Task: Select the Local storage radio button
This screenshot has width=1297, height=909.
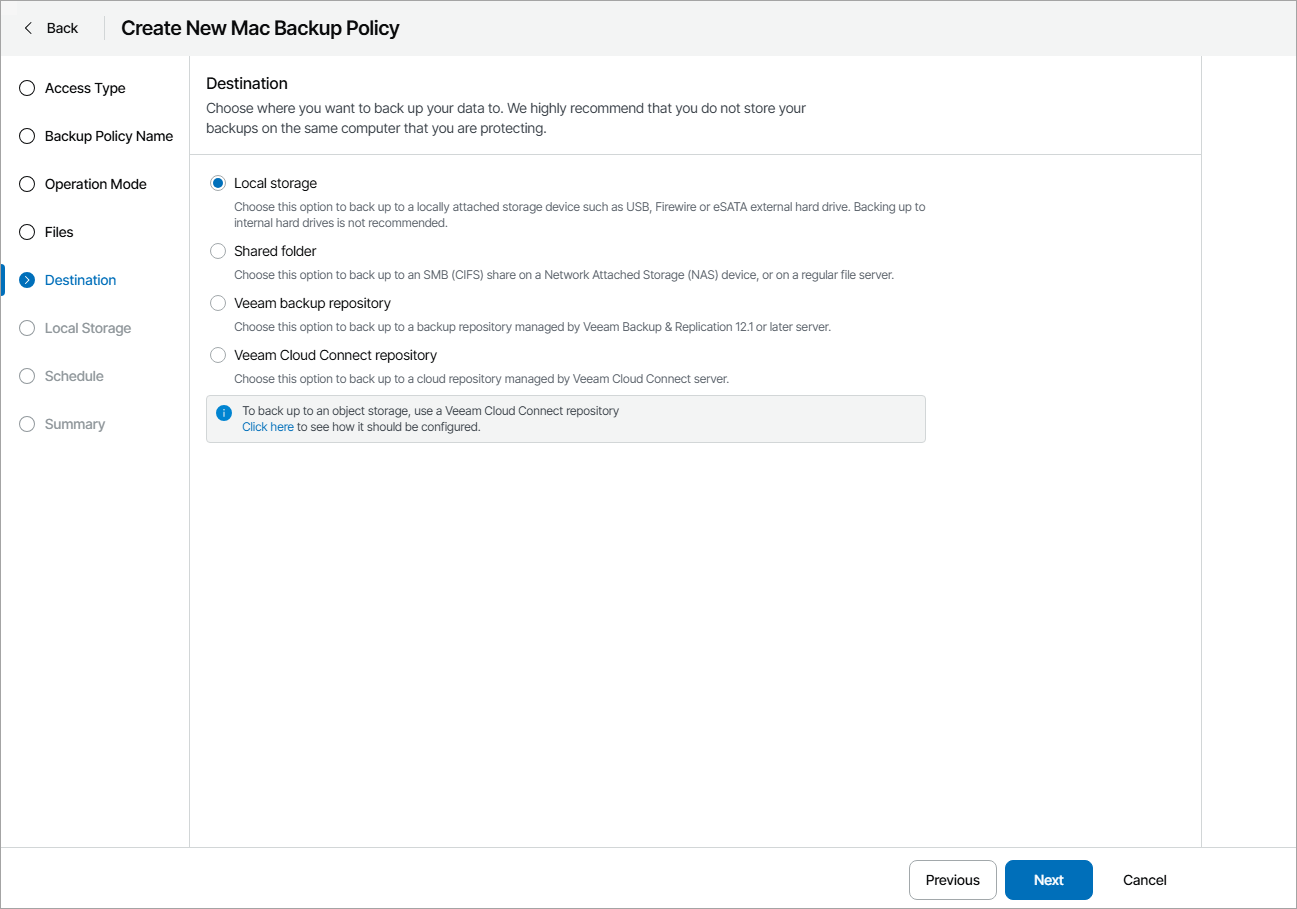Action: (x=218, y=182)
